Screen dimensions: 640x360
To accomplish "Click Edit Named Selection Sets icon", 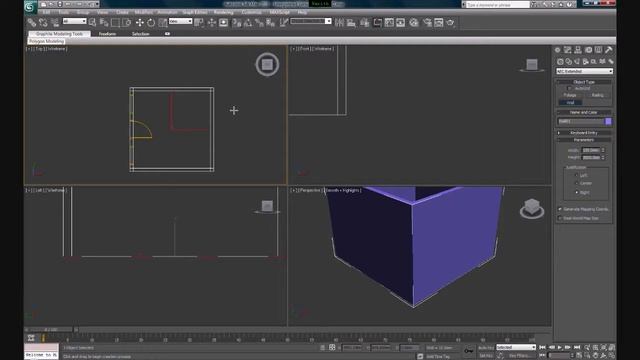I will (284, 22).
